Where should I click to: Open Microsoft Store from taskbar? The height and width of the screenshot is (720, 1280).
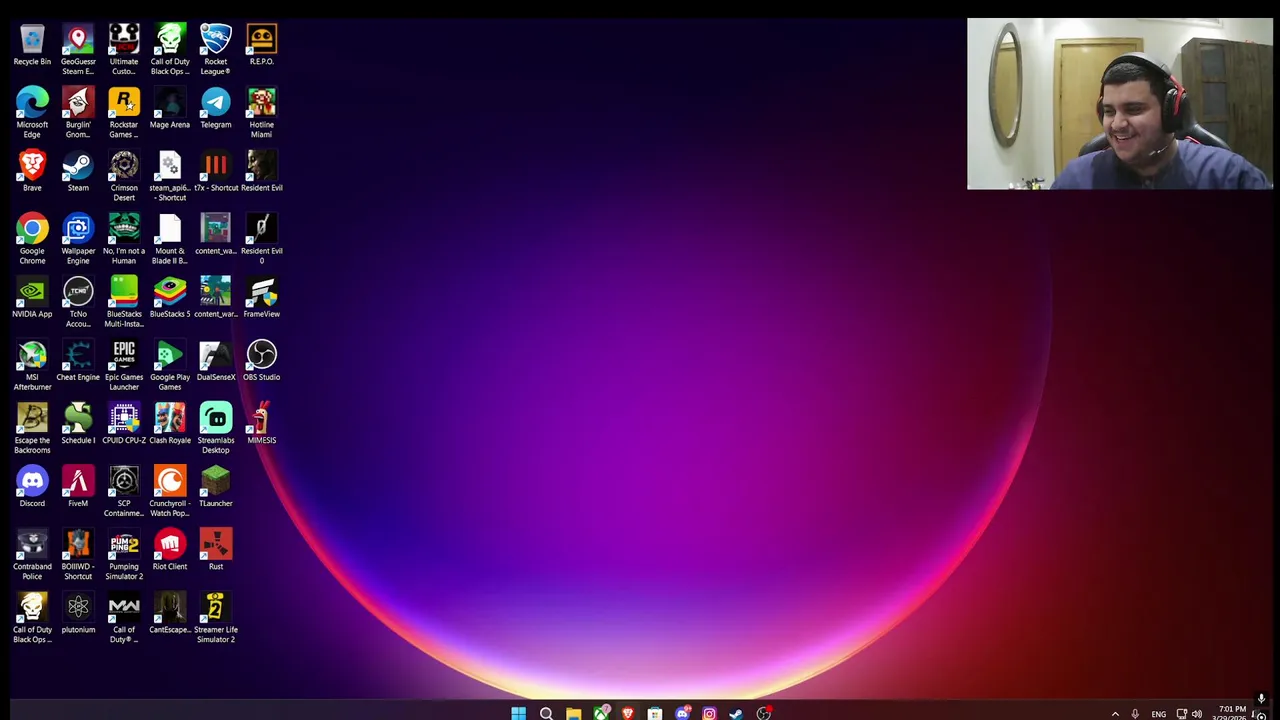coord(654,713)
